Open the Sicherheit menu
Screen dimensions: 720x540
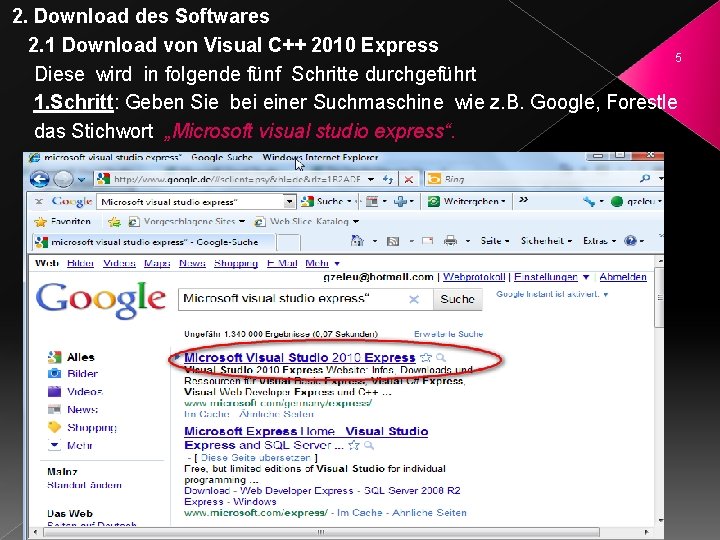click(x=546, y=241)
